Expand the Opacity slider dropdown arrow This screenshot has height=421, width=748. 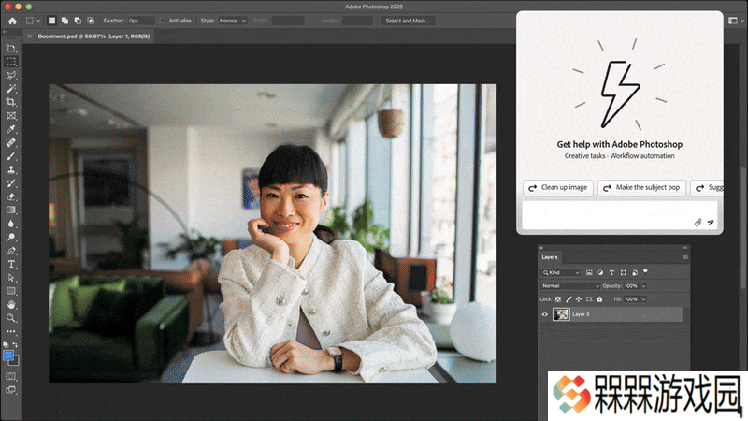(644, 286)
